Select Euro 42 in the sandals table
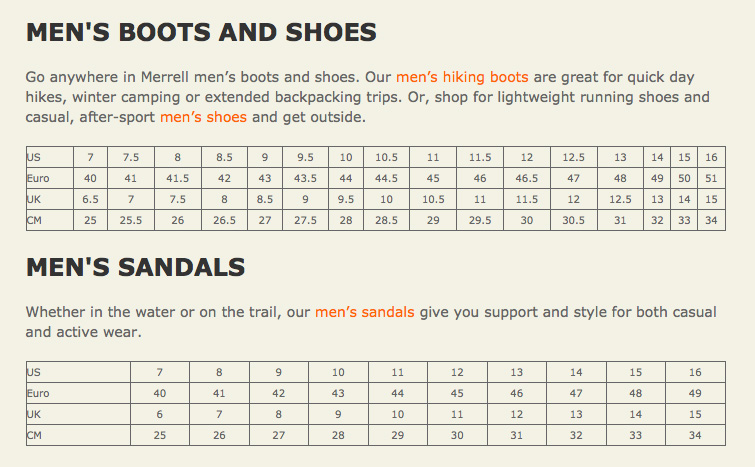755x467 pixels. (x=278, y=393)
